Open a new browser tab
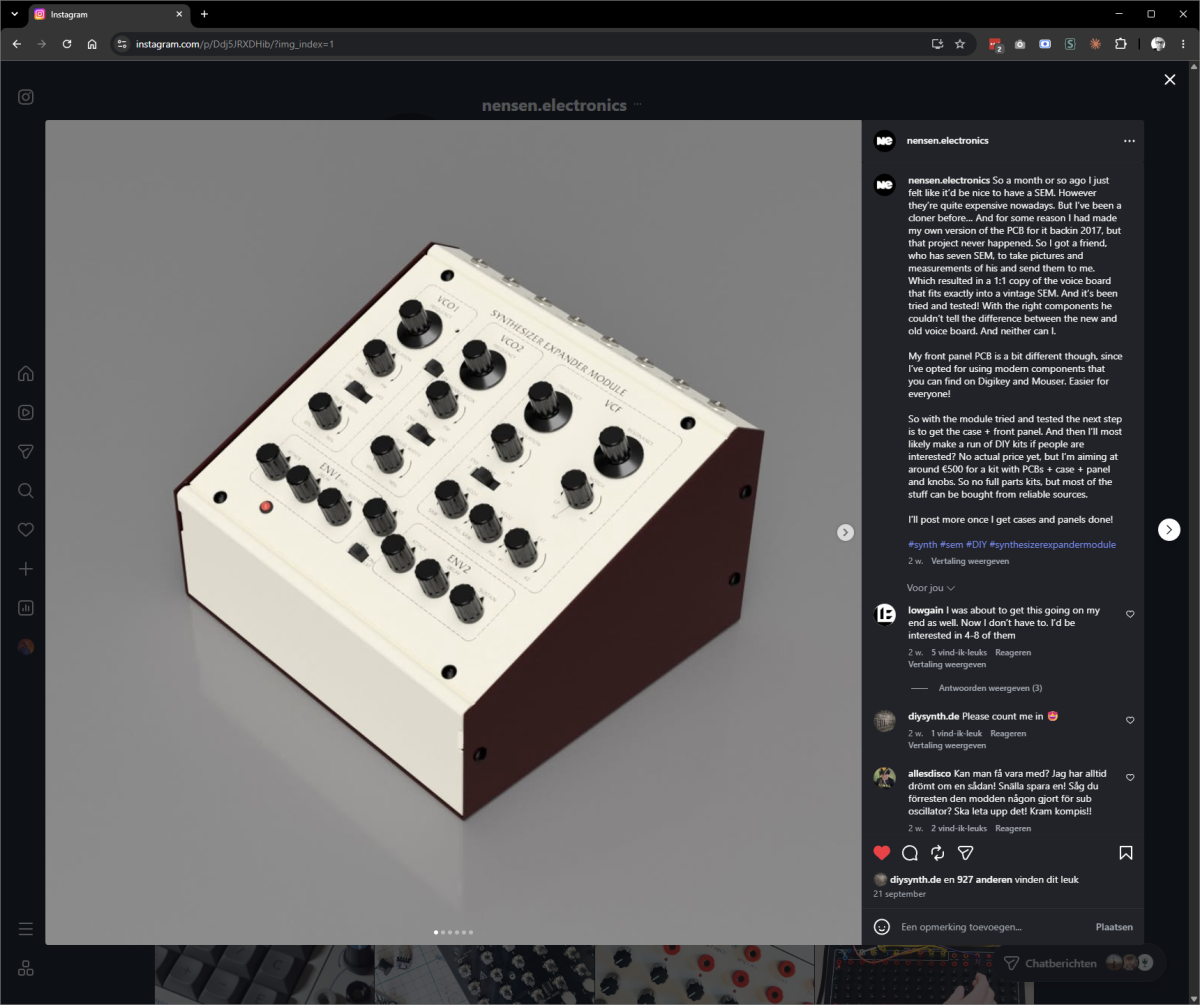Viewport: 1200px width, 1005px height. click(204, 14)
